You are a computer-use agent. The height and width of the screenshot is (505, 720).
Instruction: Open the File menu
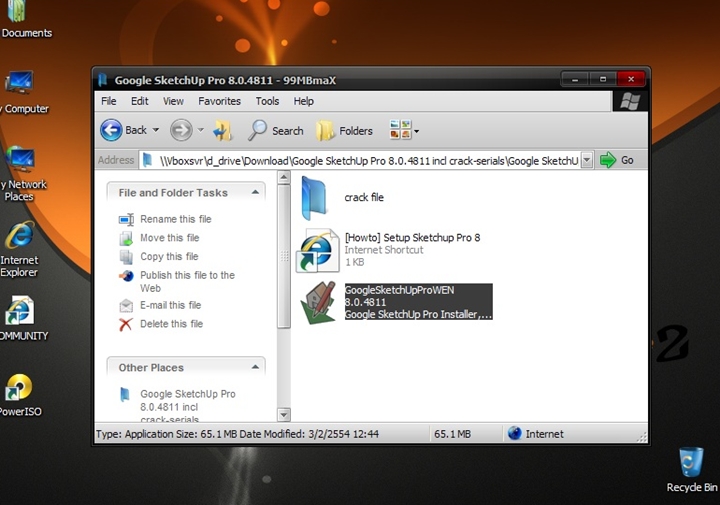tap(109, 101)
